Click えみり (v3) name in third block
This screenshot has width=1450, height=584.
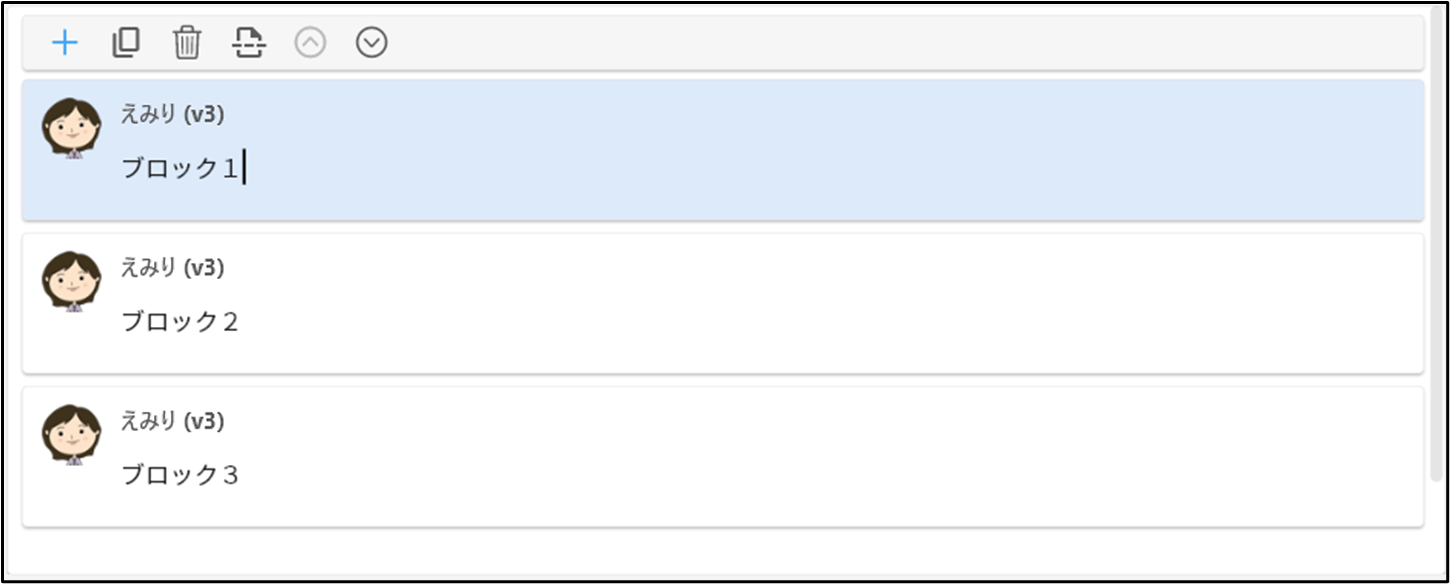click(172, 421)
